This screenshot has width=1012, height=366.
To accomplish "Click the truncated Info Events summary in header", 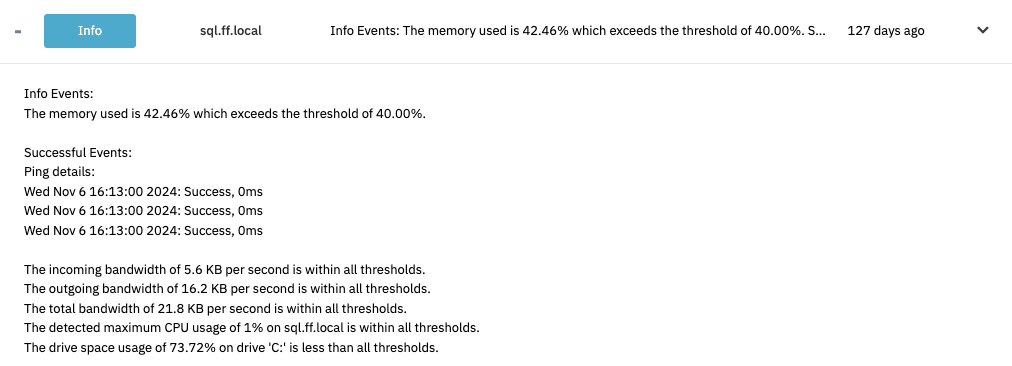I will click(x=578, y=31).
